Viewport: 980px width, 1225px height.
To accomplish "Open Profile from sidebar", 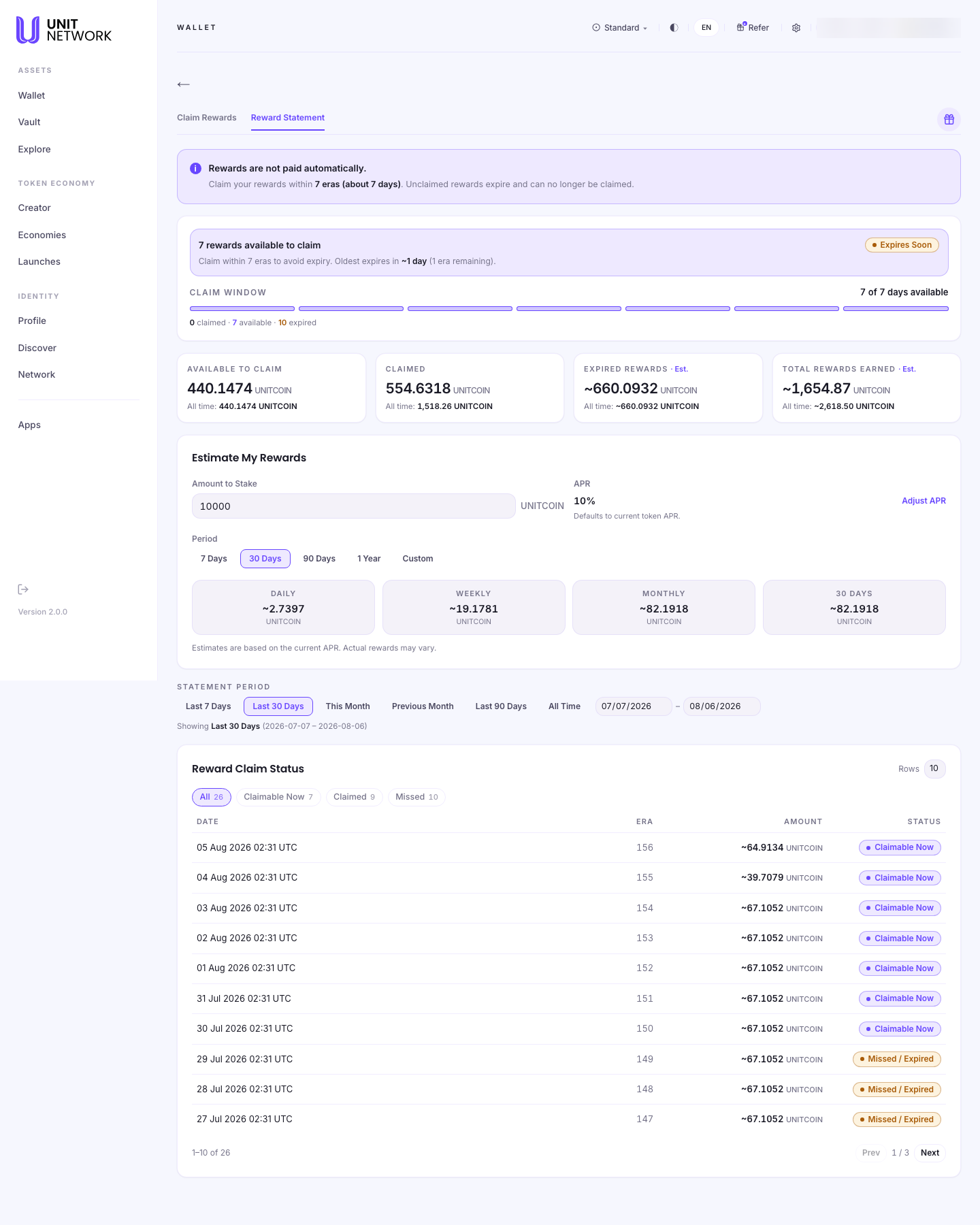I will pyautogui.click(x=32, y=321).
